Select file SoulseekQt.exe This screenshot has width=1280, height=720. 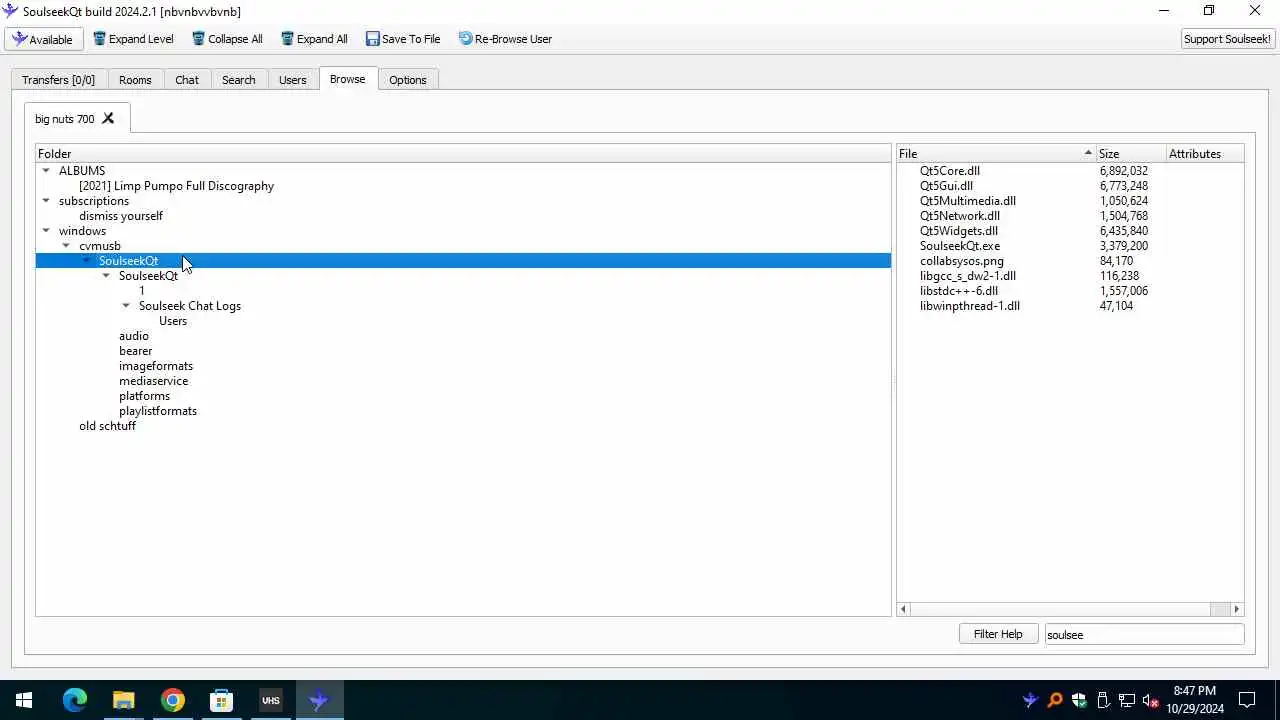(x=960, y=246)
